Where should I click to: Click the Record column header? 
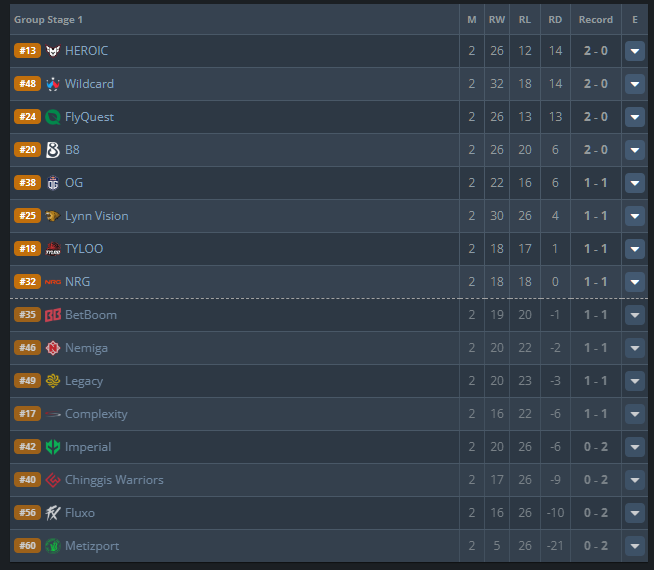click(596, 20)
